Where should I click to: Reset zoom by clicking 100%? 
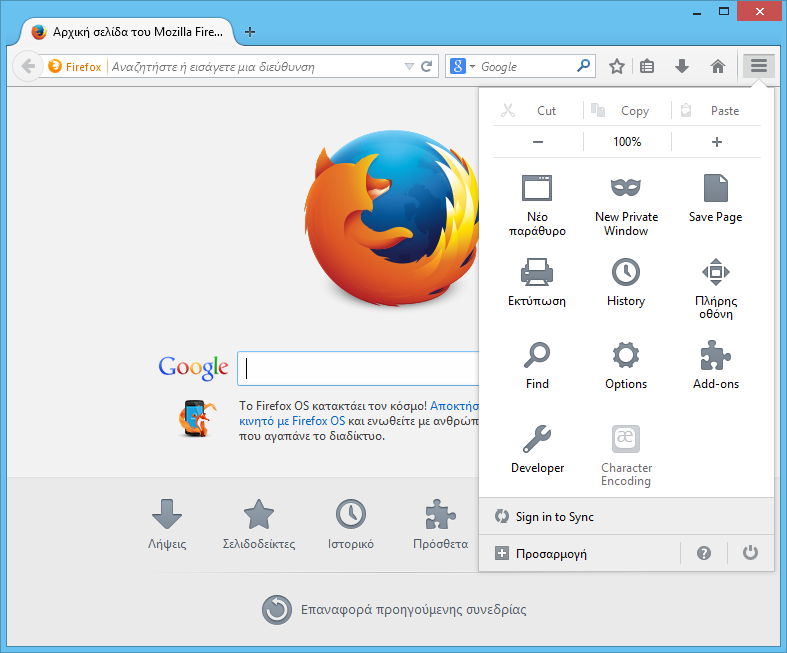click(x=627, y=142)
